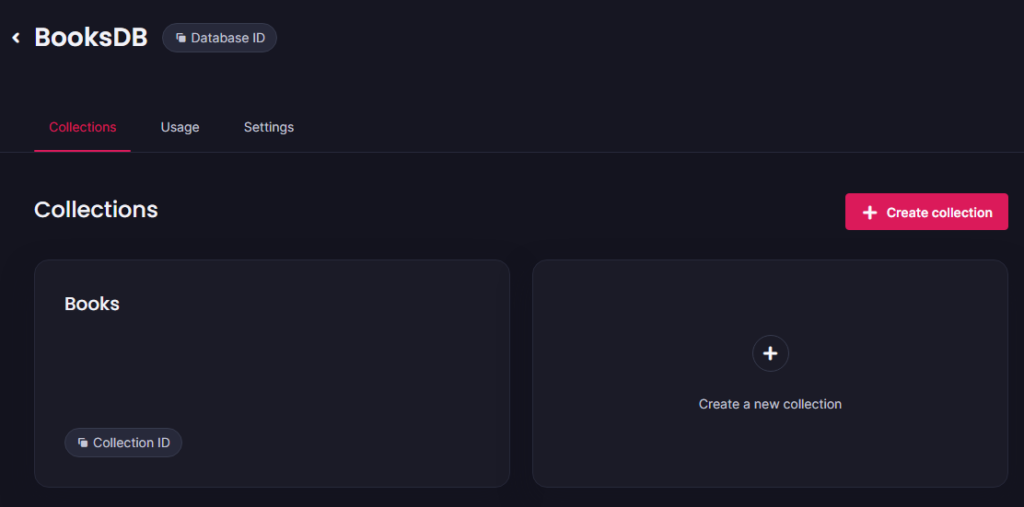Viewport: 1024px width, 507px height.
Task: Click the Collections section heading
Action: pos(96,210)
